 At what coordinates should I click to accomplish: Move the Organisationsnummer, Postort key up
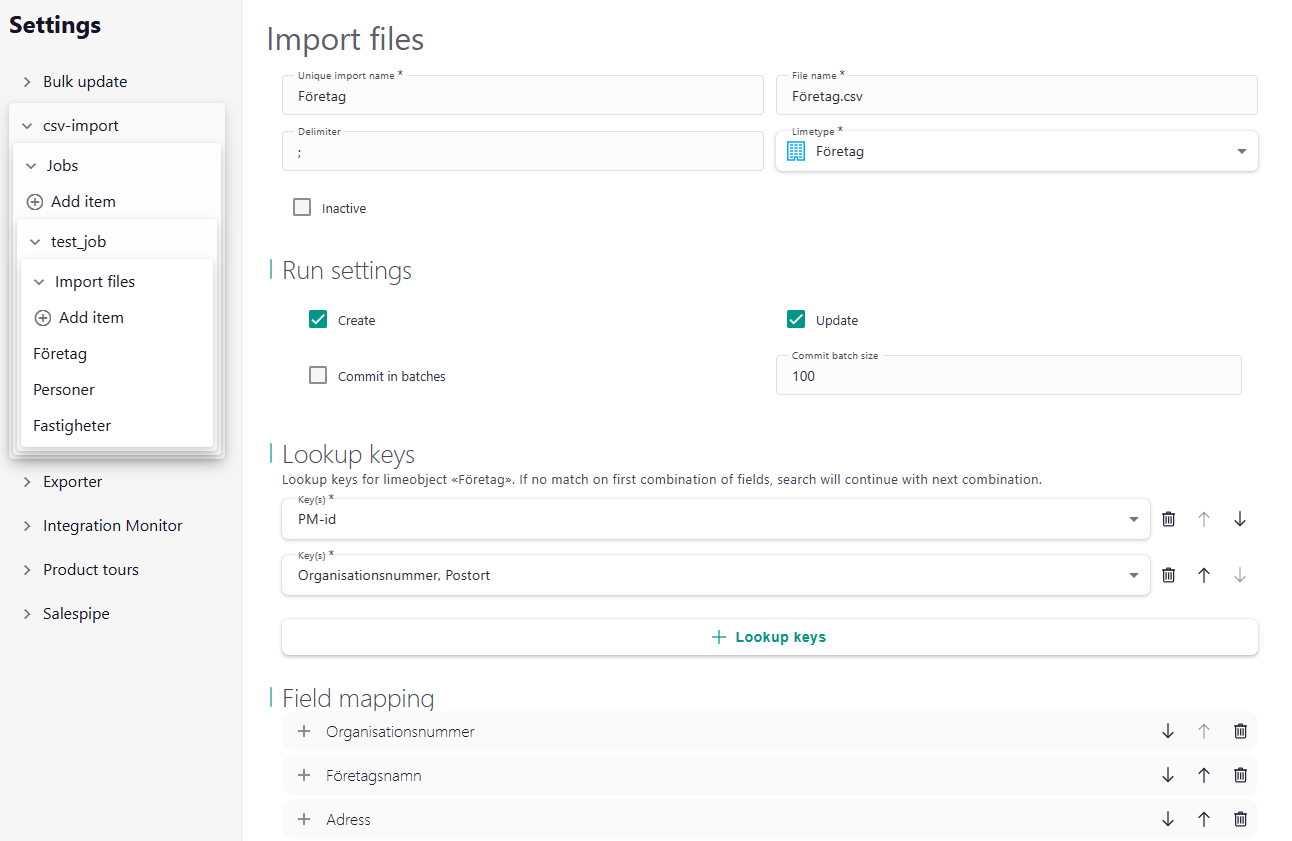(x=1204, y=575)
